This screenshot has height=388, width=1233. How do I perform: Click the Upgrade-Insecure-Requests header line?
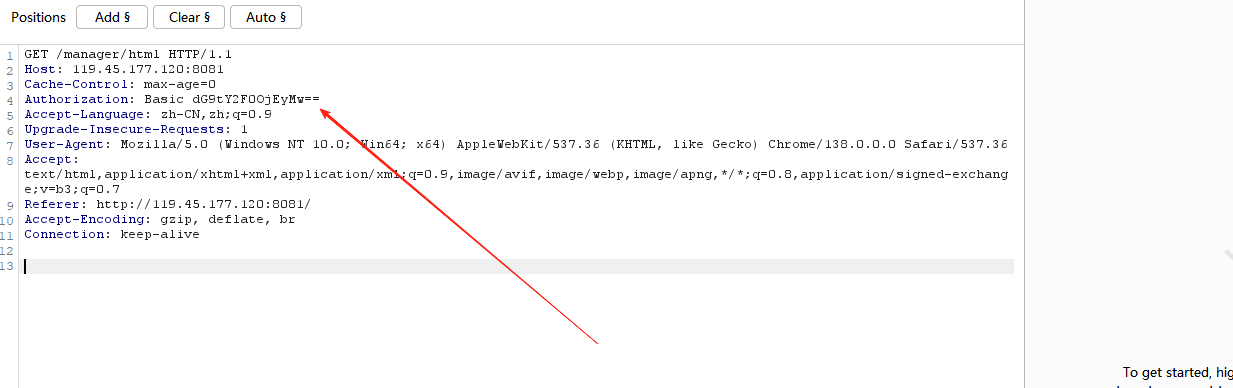(136, 129)
